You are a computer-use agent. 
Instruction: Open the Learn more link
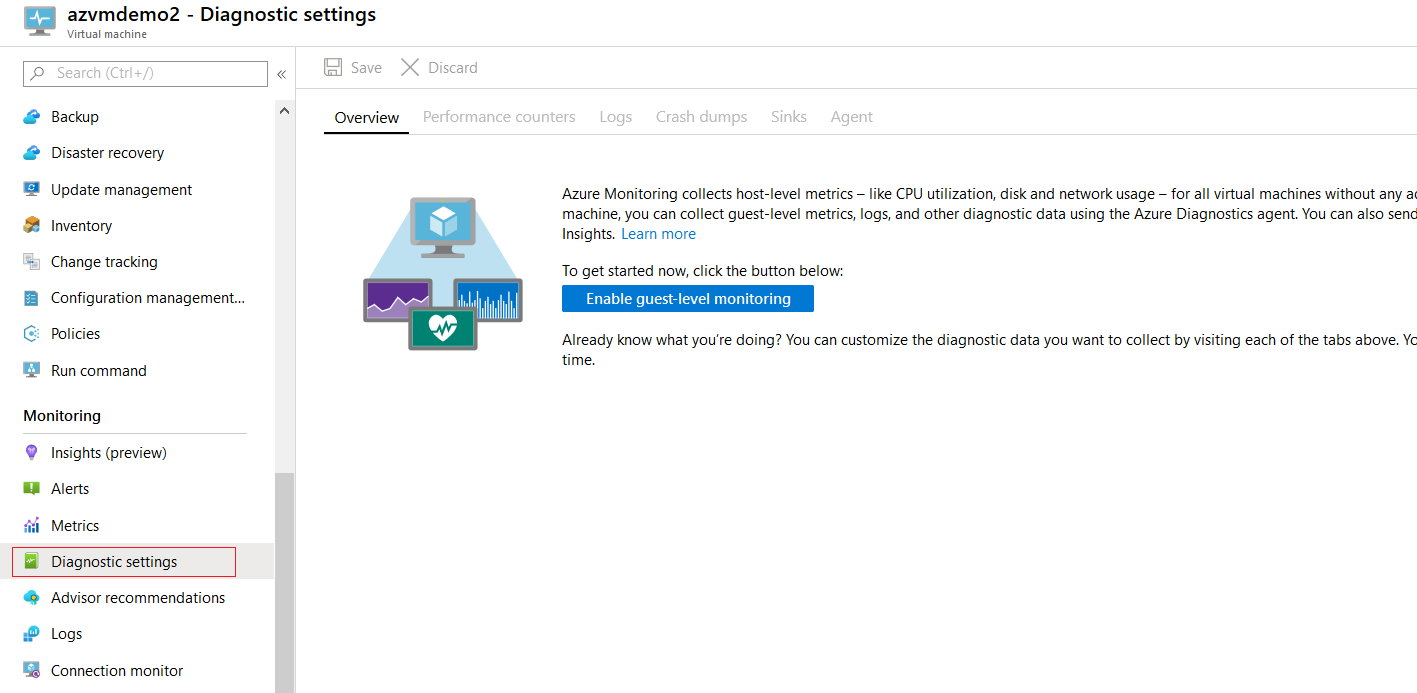pos(658,234)
